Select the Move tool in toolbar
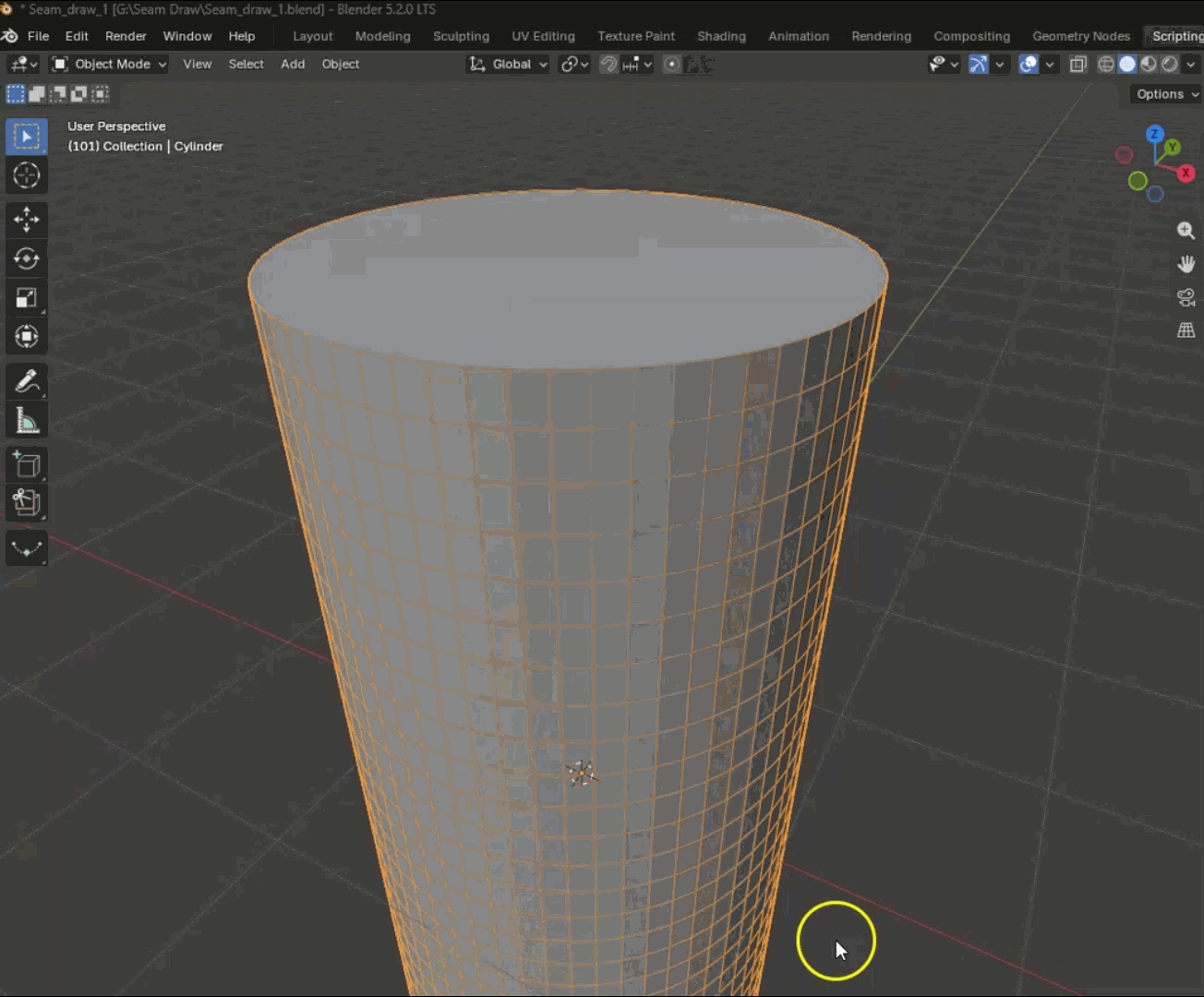 [27, 219]
